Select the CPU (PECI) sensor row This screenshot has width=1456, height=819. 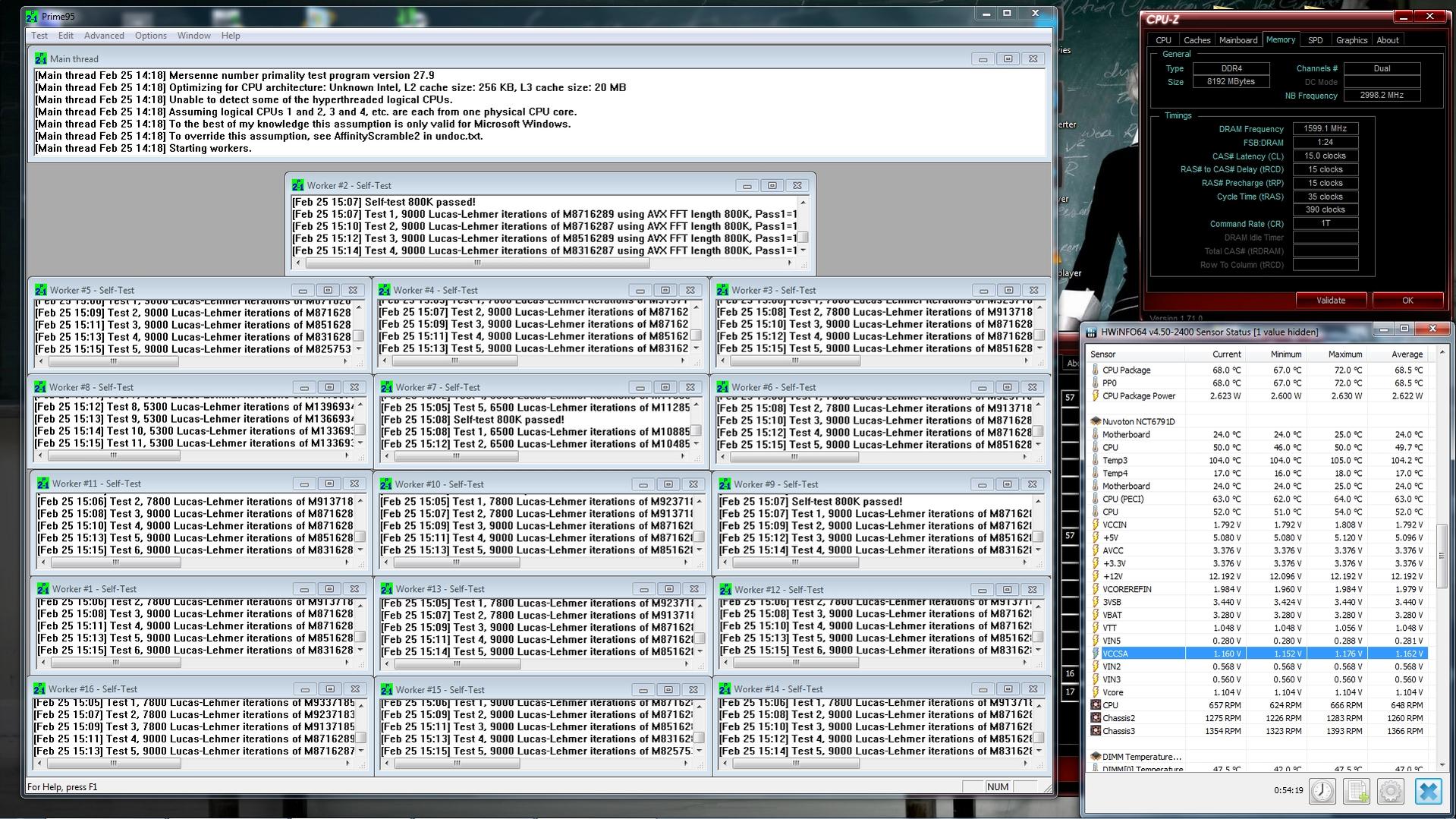tap(1258, 499)
